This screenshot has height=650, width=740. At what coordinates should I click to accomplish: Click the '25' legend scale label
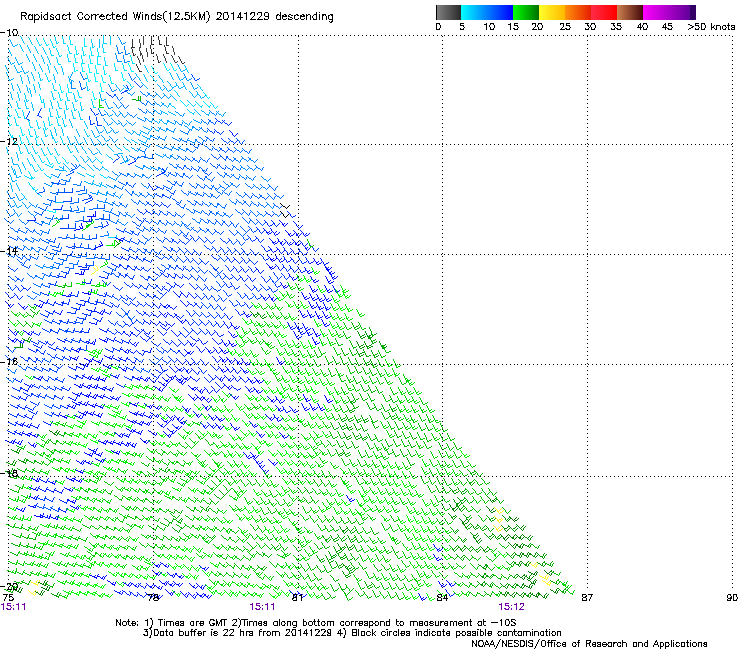tap(565, 26)
